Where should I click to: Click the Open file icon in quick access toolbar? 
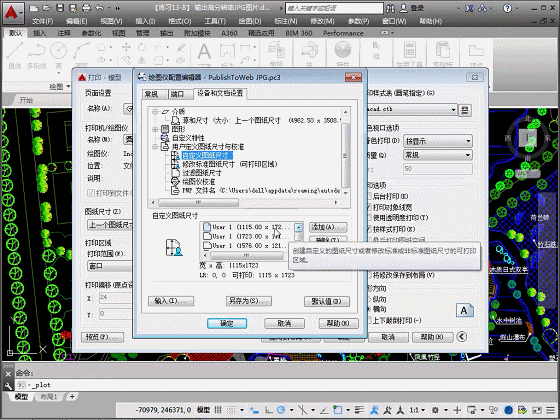[x=46, y=8]
